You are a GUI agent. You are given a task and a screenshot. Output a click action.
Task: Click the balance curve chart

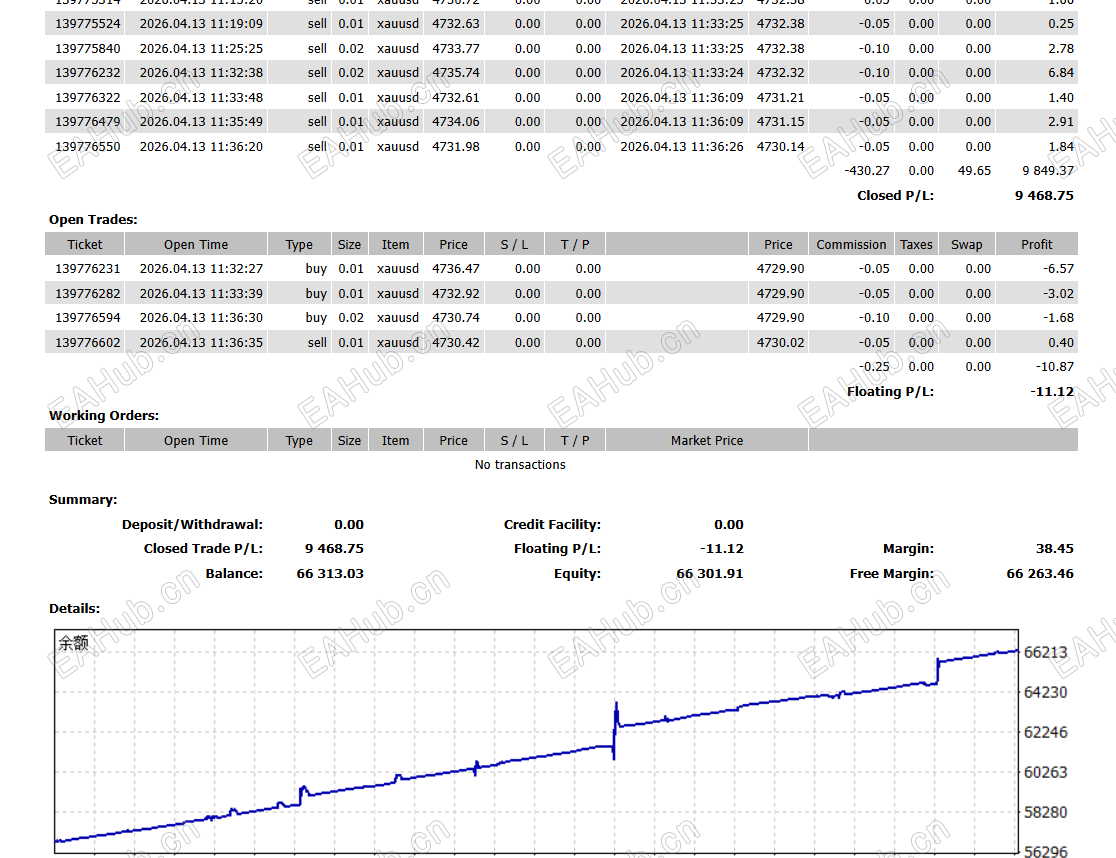[x=537, y=741]
